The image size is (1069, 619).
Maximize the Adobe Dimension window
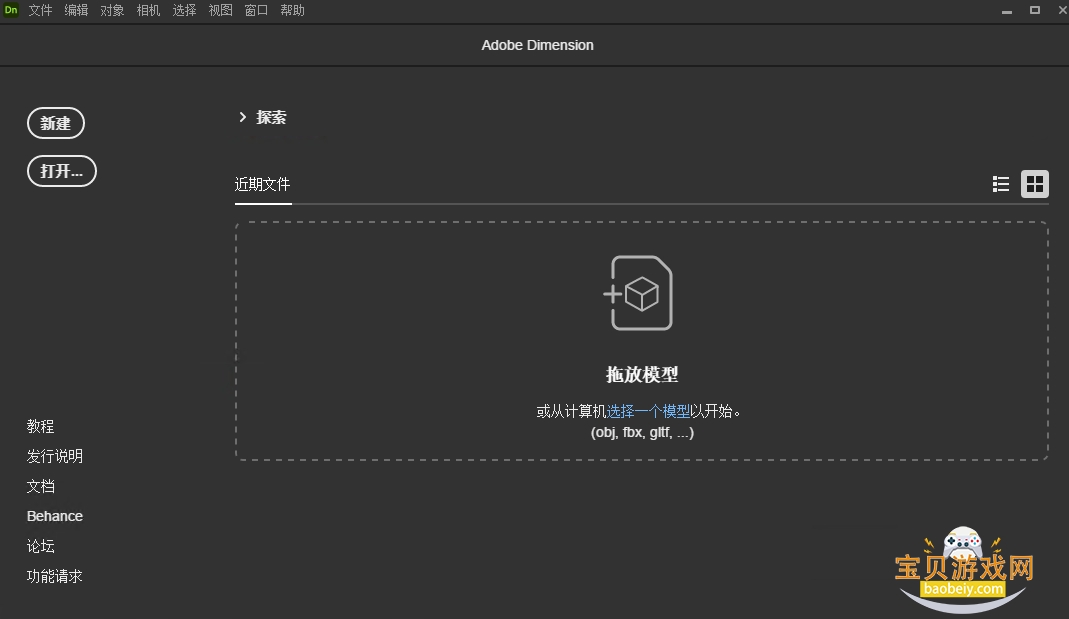coord(1034,10)
